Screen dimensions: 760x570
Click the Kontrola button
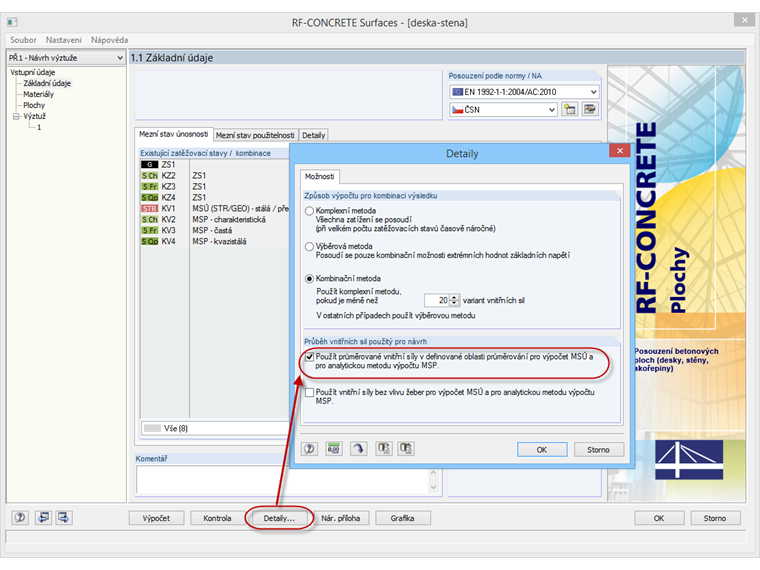[217, 518]
